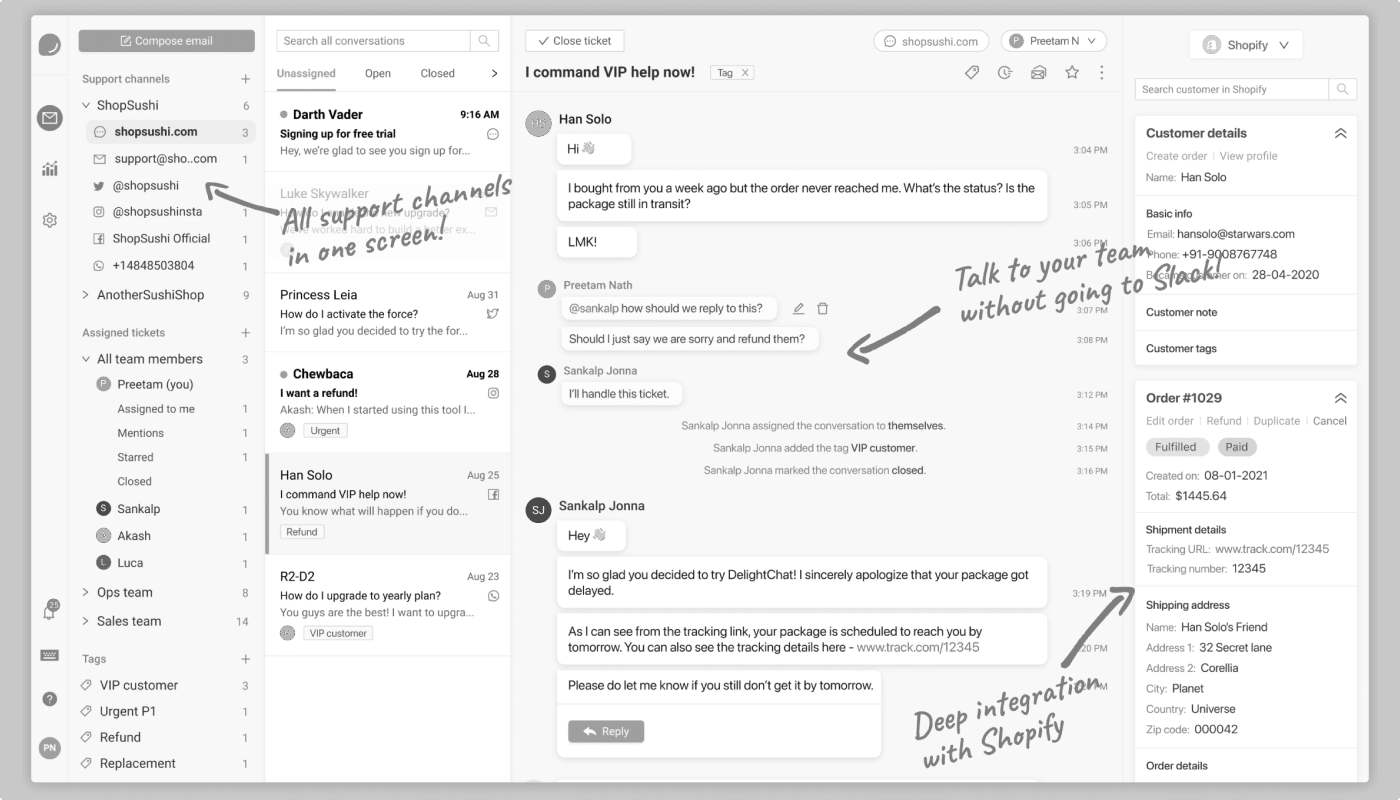Open the Create order link
The image size is (1400, 800).
(1176, 156)
